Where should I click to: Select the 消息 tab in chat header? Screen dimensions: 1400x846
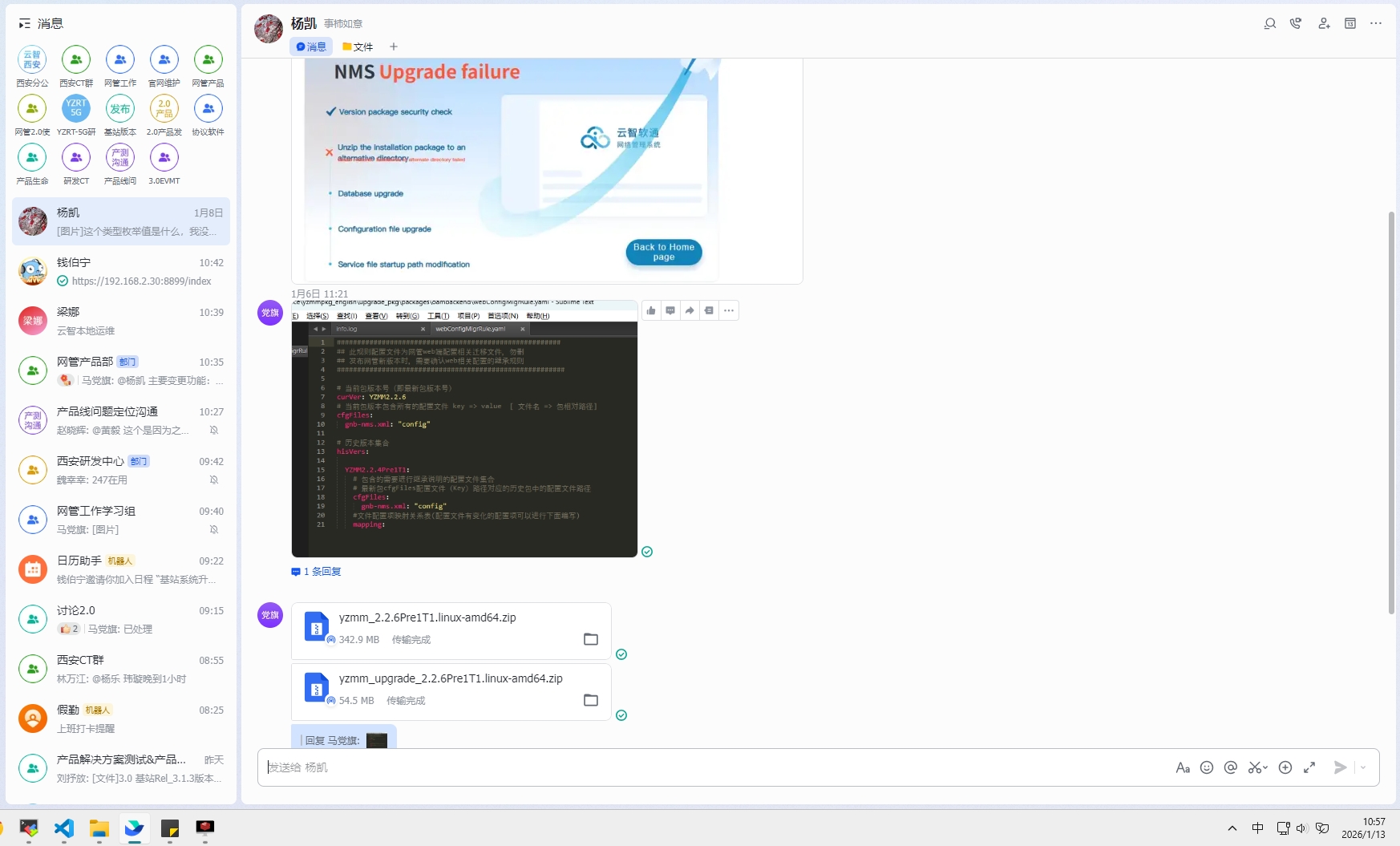(311, 47)
